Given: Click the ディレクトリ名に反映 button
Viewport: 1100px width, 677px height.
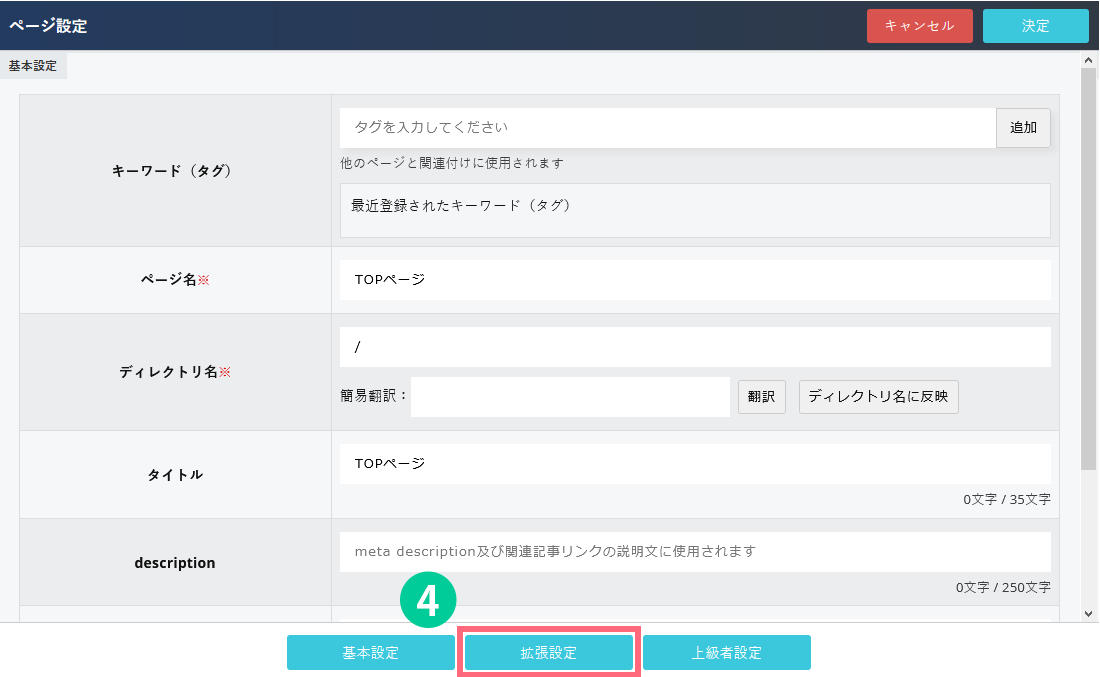Looking at the screenshot, I should click(x=879, y=397).
